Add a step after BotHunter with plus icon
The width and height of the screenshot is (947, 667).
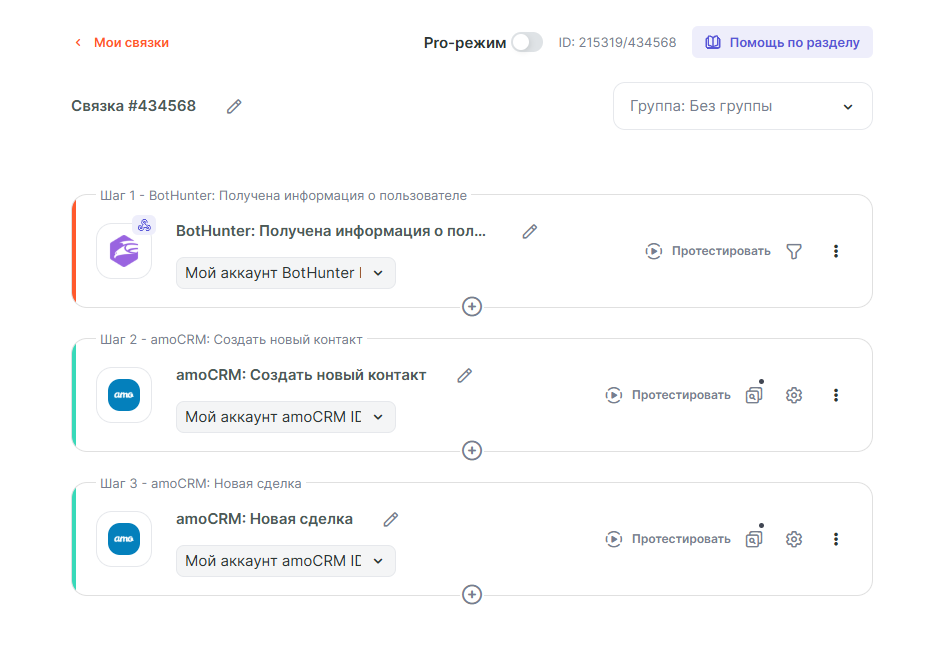point(472,306)
